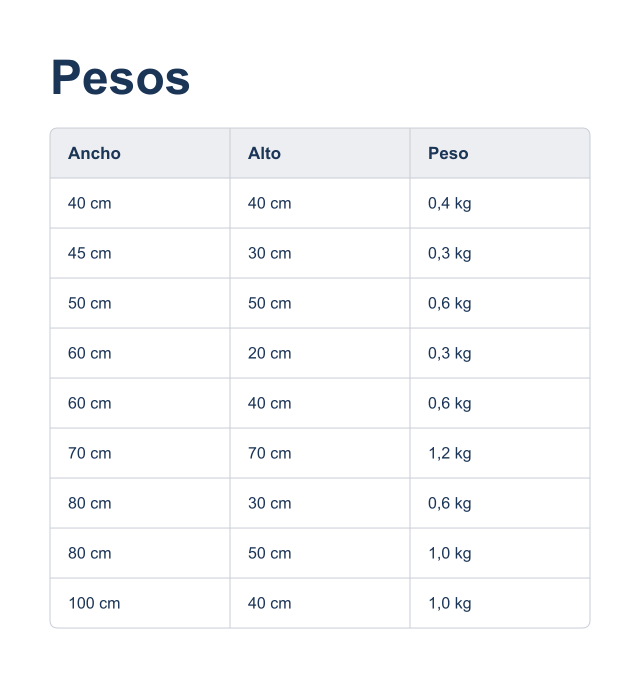The image size is (640, 678).
Task: Click the 70 cm width cell
Action: pyautogui.click(x=140, y=453)
